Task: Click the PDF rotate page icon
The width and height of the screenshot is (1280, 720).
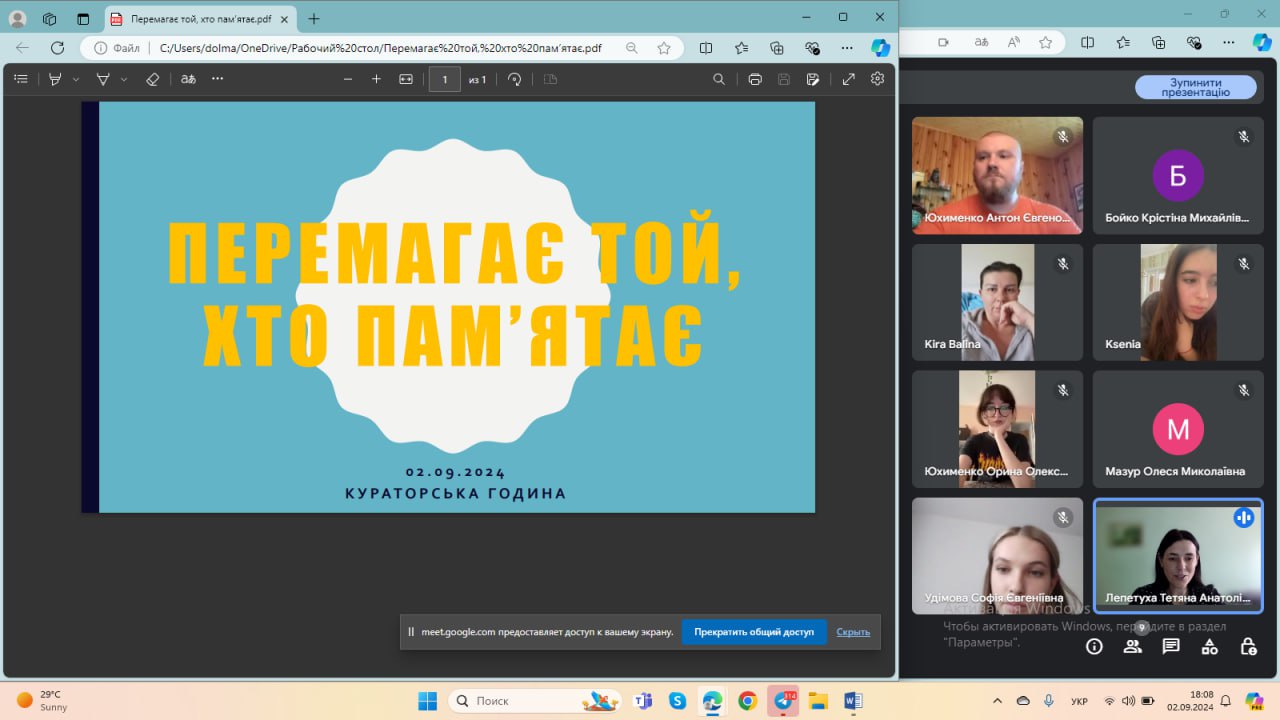Action: tap(515, 79)
